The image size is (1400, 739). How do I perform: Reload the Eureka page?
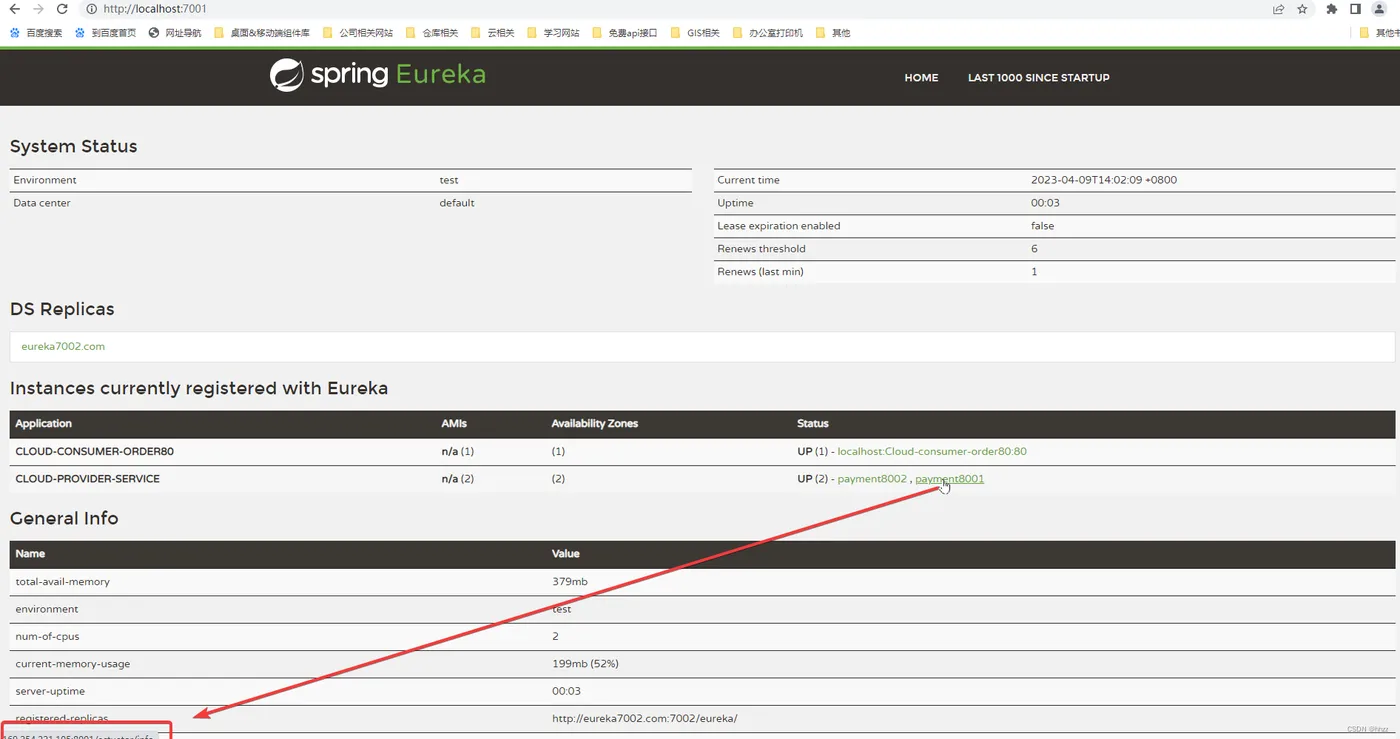tap(62, 9)
